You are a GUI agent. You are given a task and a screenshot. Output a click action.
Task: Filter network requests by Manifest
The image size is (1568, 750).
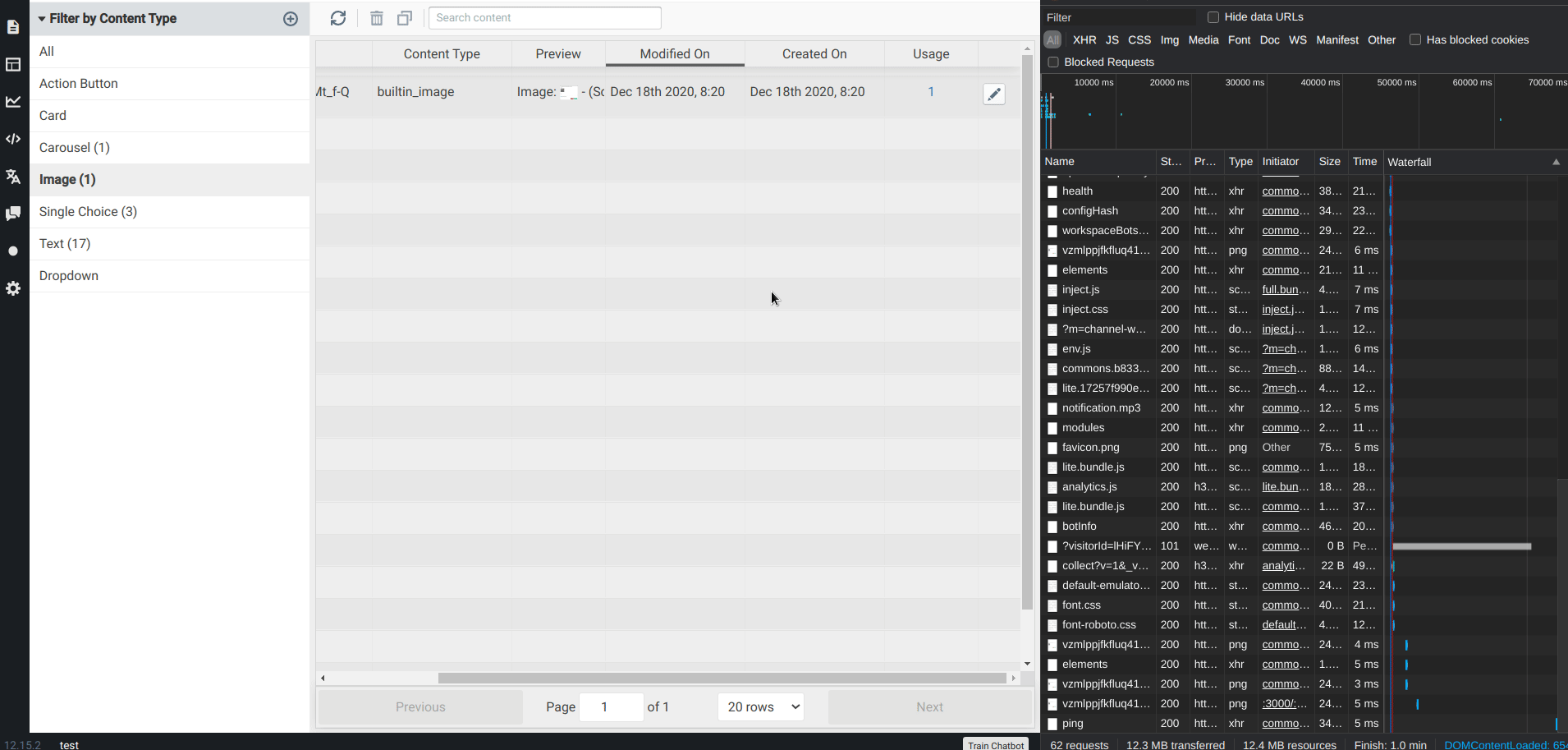tap(1337, 39)
